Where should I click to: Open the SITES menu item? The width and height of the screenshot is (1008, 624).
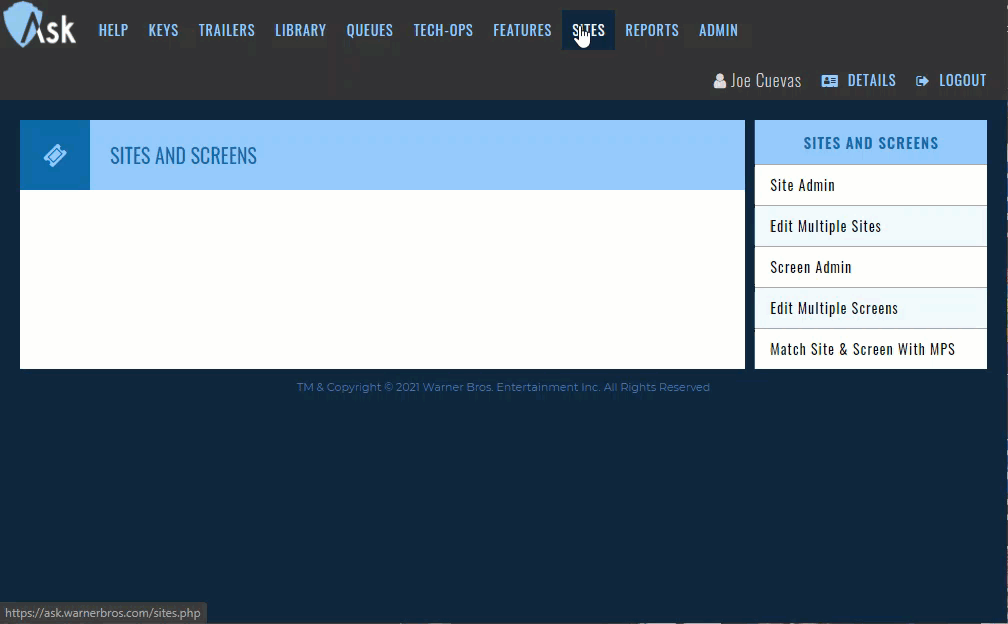click(x=588, y=30)
